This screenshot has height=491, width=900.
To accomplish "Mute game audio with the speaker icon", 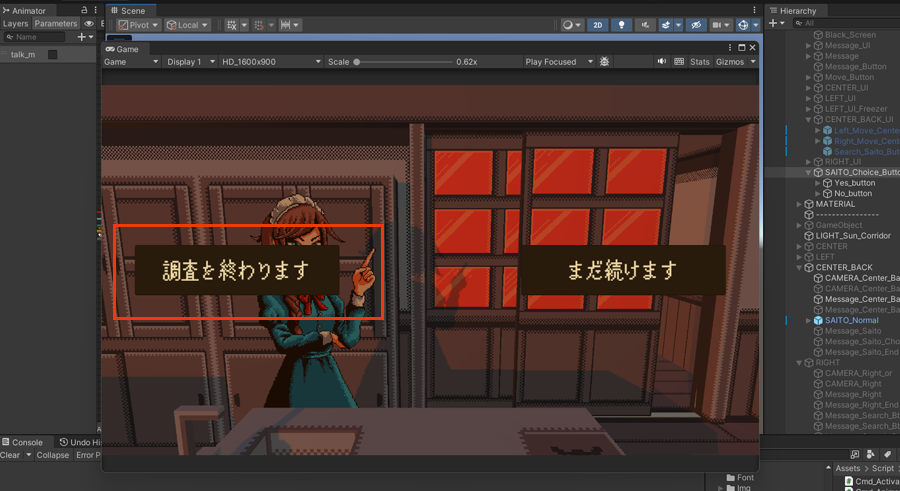I will coord(661,62).
